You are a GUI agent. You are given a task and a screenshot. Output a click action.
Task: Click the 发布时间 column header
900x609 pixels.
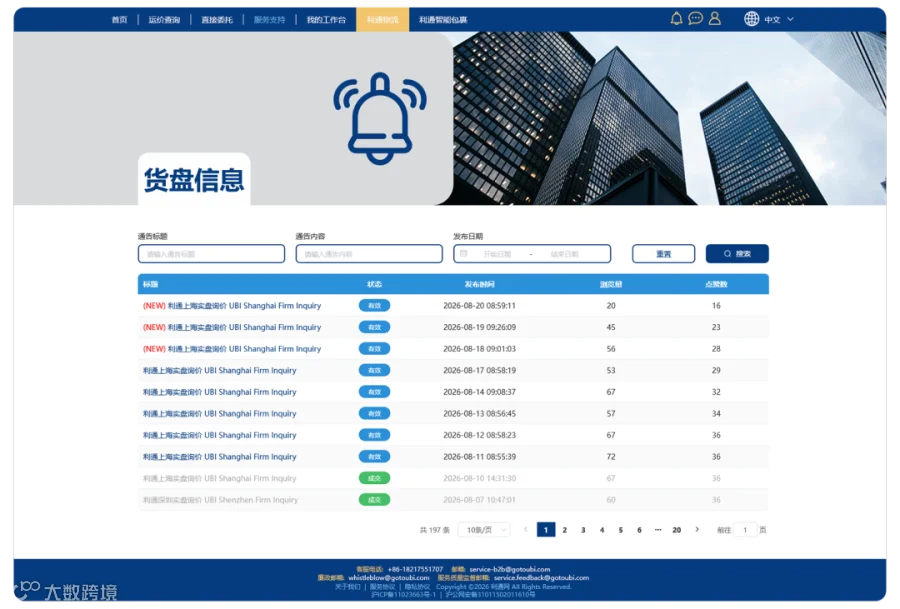pyautogui.click(x=479, y=284)
